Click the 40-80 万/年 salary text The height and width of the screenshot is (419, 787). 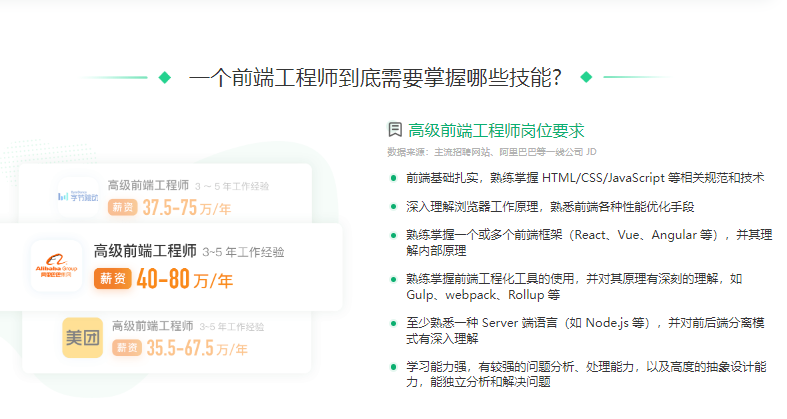(184, 279)
